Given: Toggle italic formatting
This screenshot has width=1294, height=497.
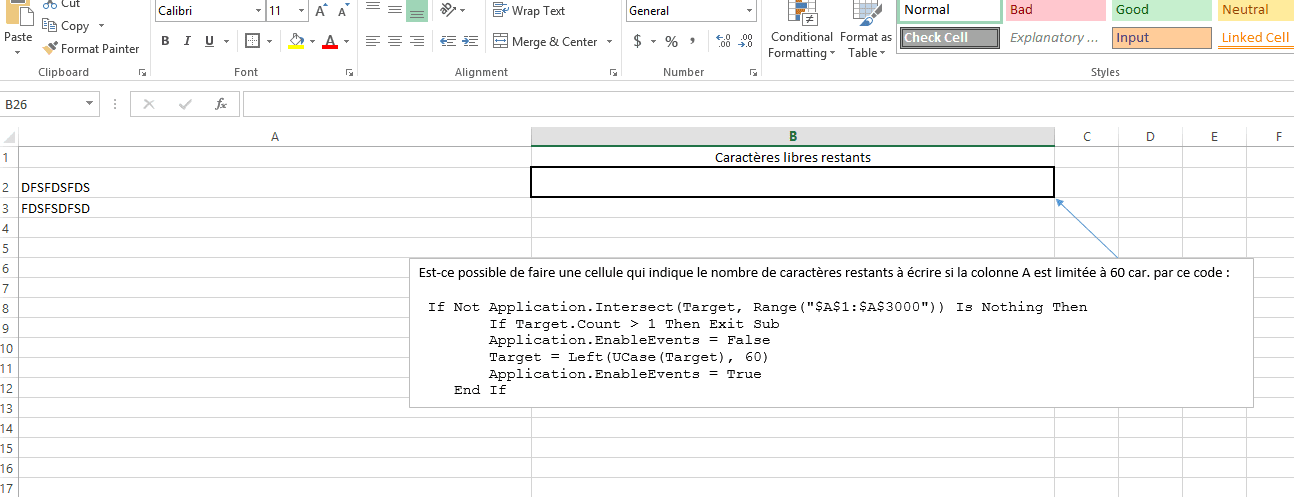Looking at the screenshot, I should coord(187,42).
